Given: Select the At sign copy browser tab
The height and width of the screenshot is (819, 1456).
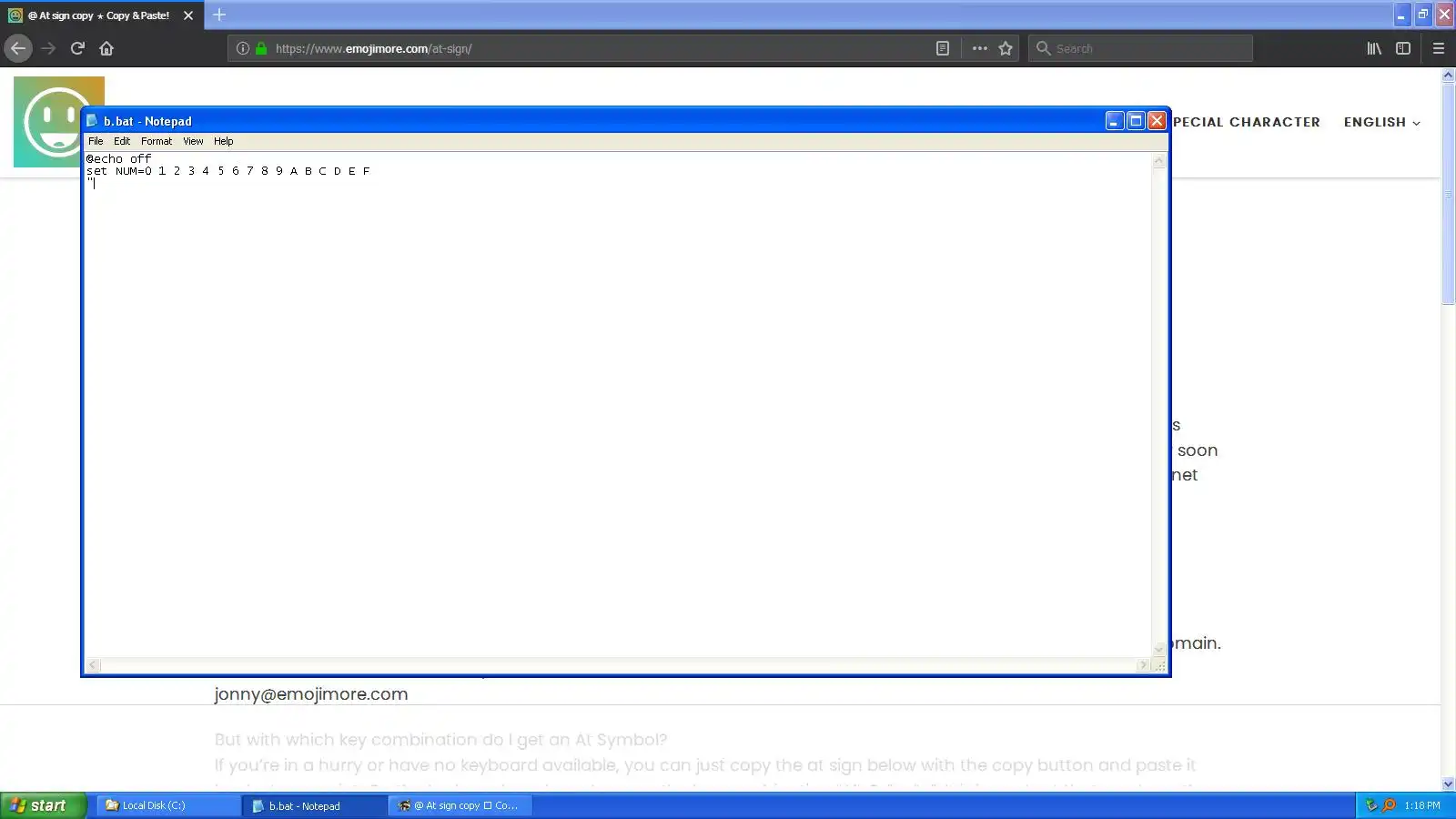Looking at the screenshot, I should click(101, 15).
